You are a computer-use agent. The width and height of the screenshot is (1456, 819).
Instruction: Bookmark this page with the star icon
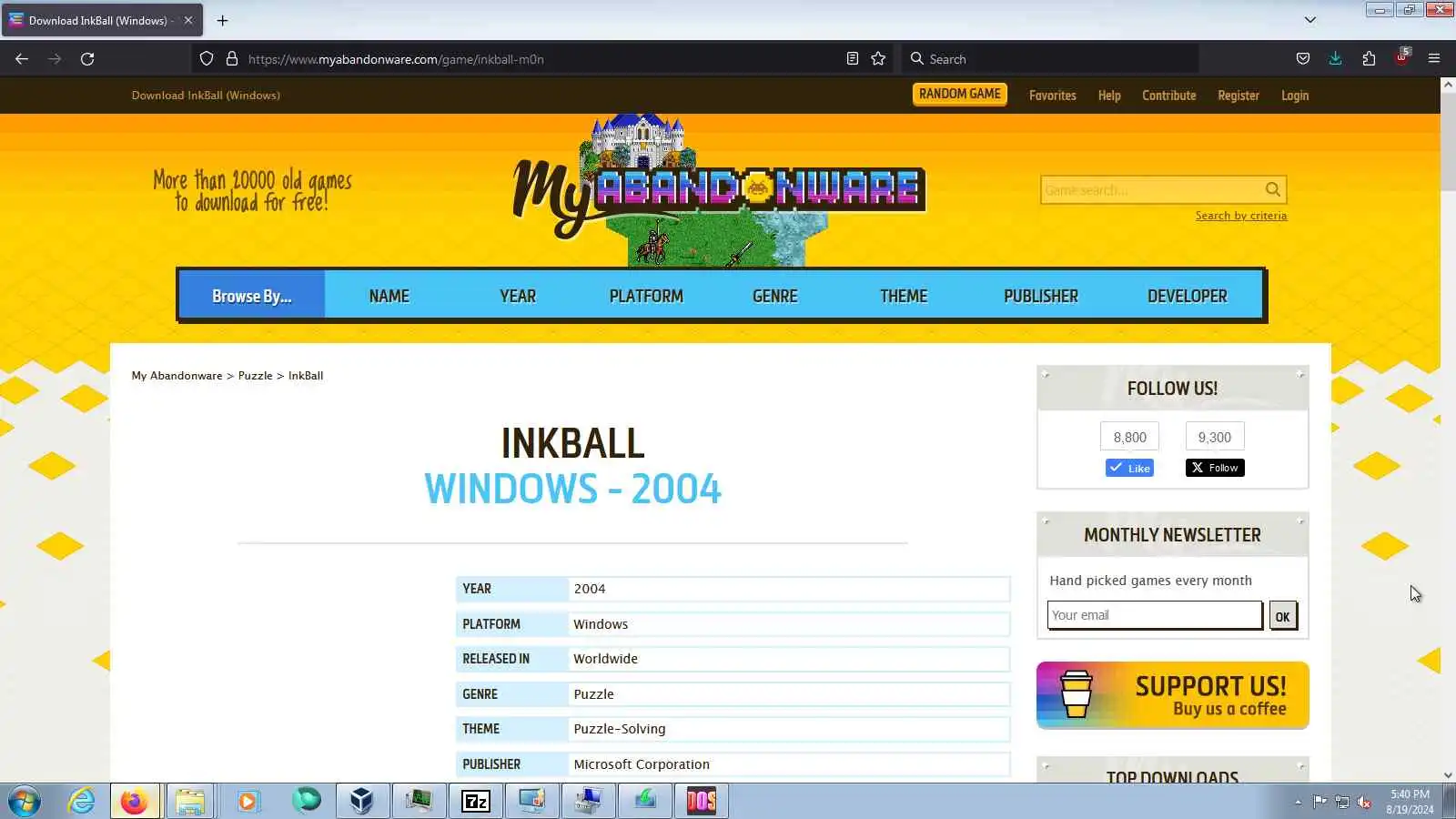(x=878, y=59)
